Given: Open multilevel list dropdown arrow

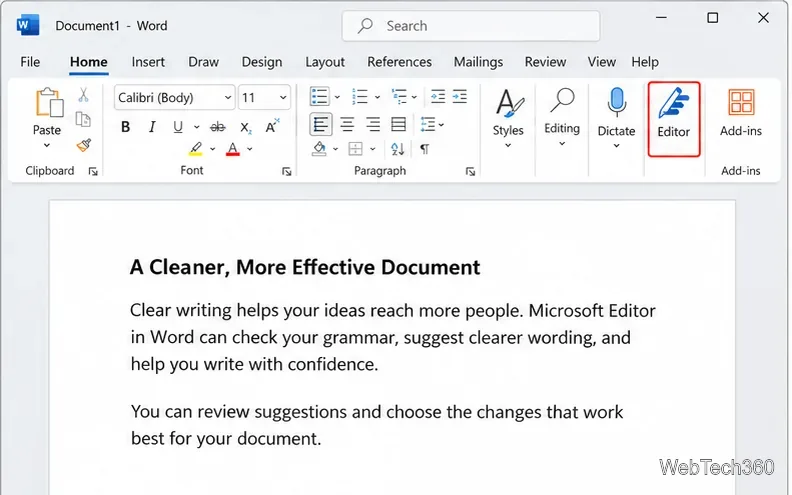Looking at the screenshot, I should [x=414, y=97].
